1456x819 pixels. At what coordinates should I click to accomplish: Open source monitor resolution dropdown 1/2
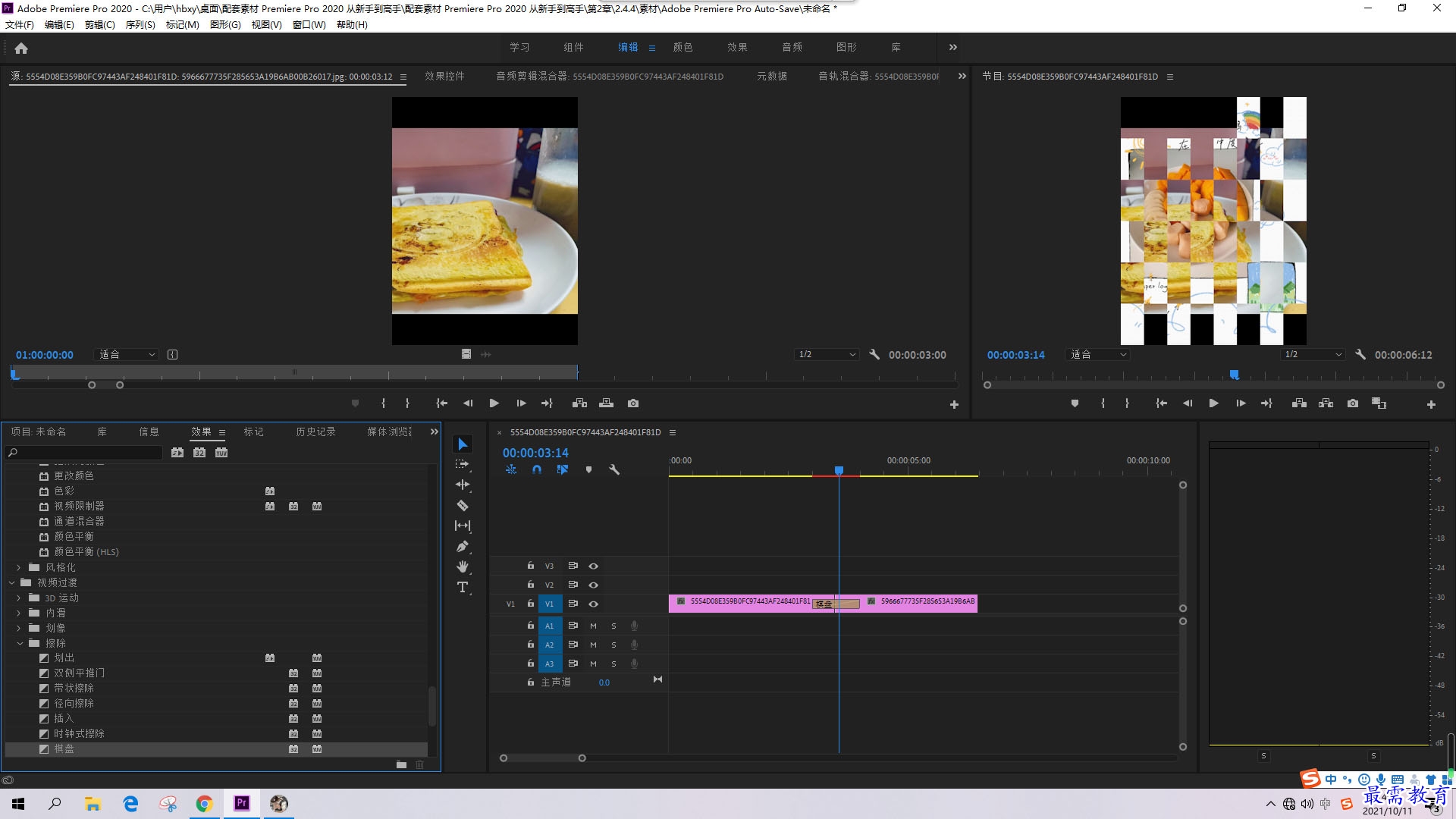(827, 355)
